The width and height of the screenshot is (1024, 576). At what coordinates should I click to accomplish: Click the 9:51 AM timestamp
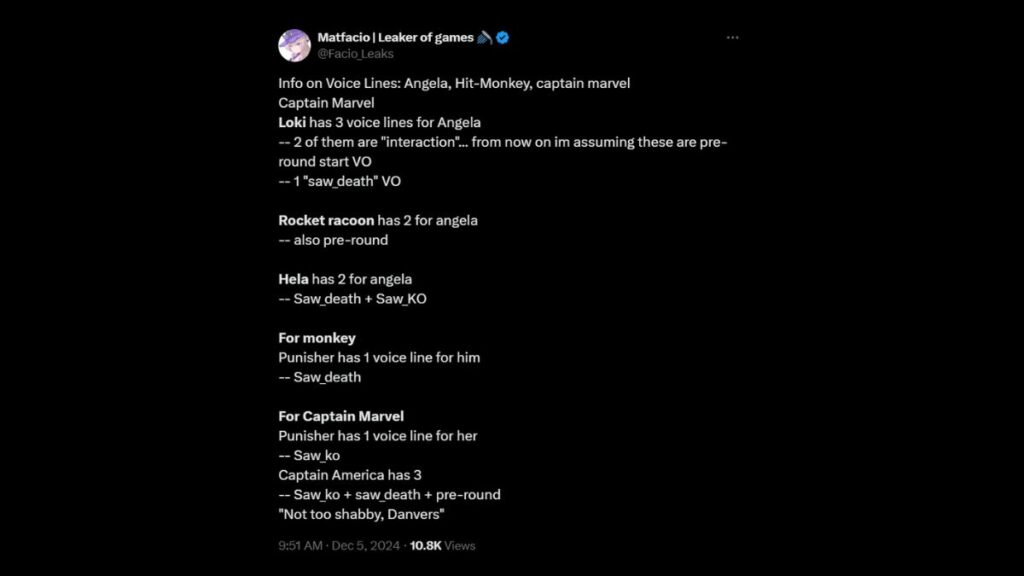click(300, 546)
